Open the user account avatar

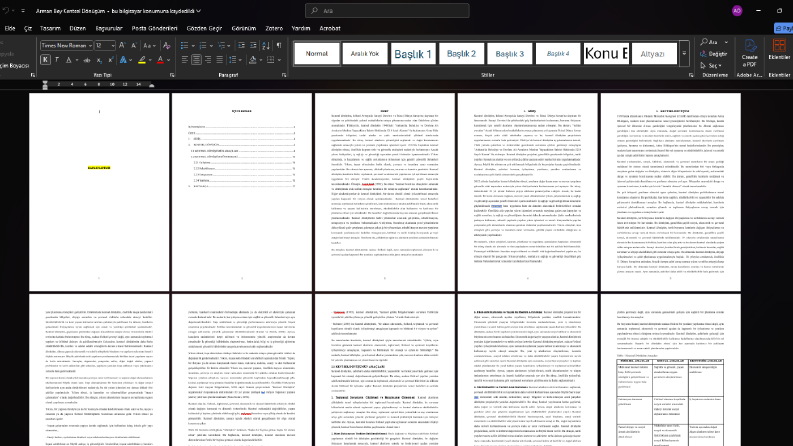pos(737,11)
